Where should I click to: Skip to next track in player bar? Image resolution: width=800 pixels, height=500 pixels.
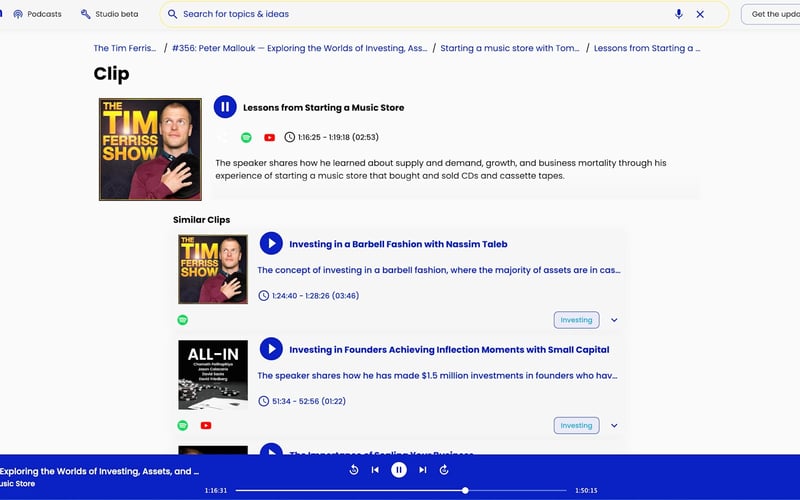click(422, 470)
